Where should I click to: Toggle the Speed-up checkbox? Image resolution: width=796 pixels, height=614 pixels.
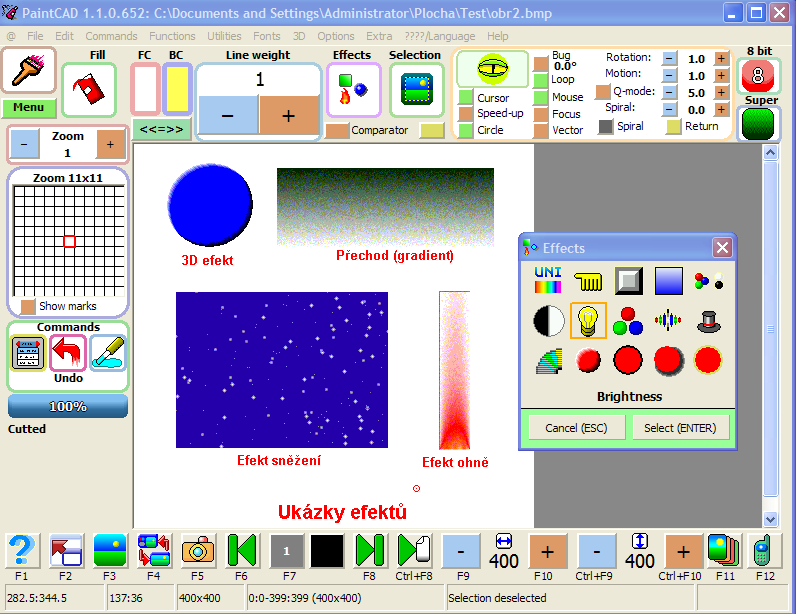point(466,114)
